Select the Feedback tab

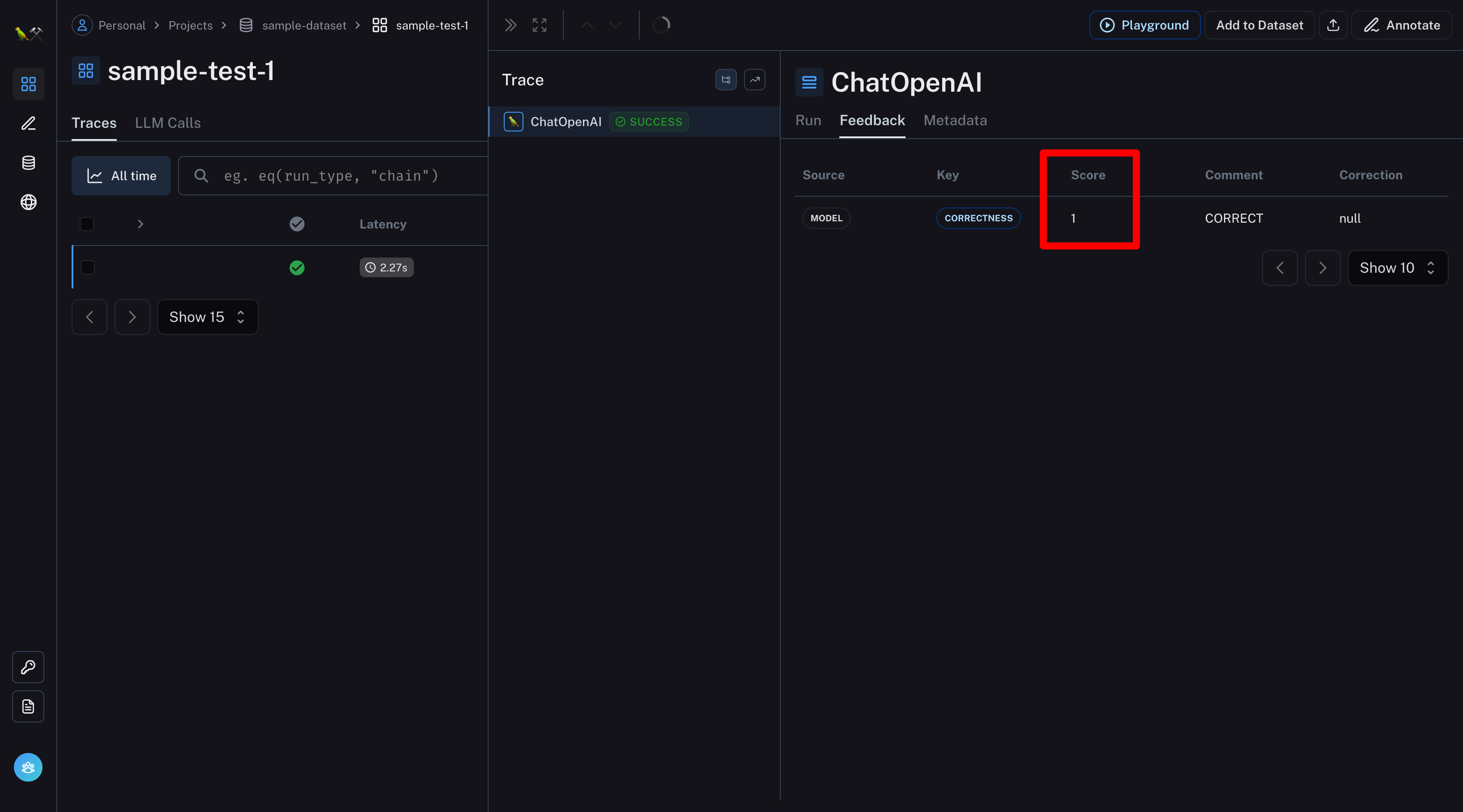click(872, 120)
